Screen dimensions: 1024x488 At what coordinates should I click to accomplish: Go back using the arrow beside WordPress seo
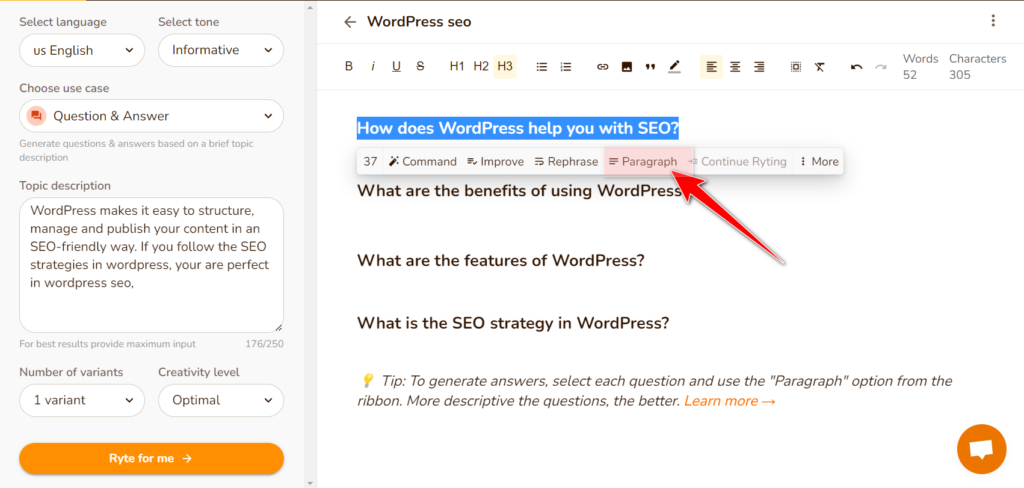350,22
